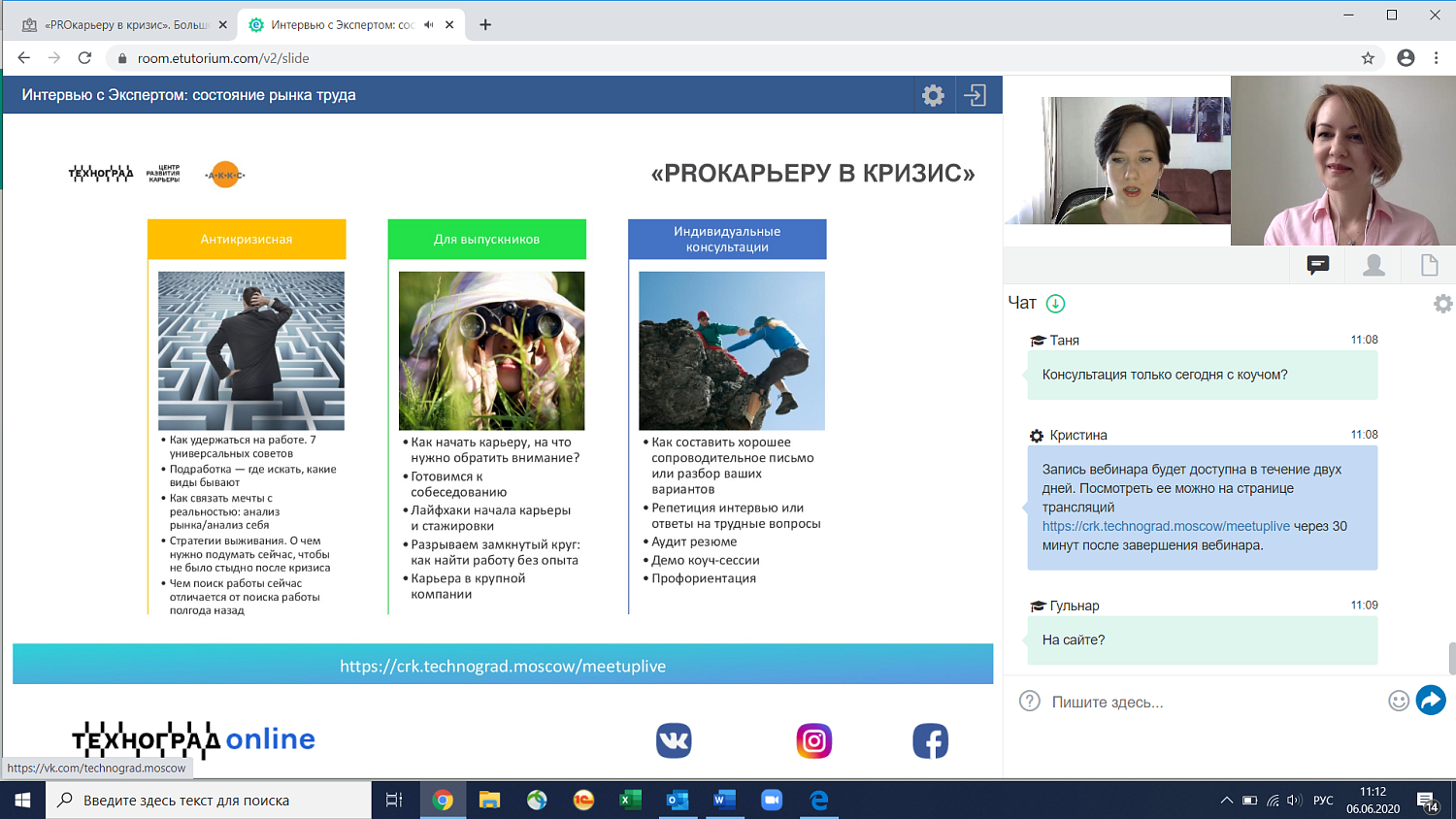Send the chat message with arrow button
Viewport: 1456px width, 819px height.
(x=1431, y=700)
